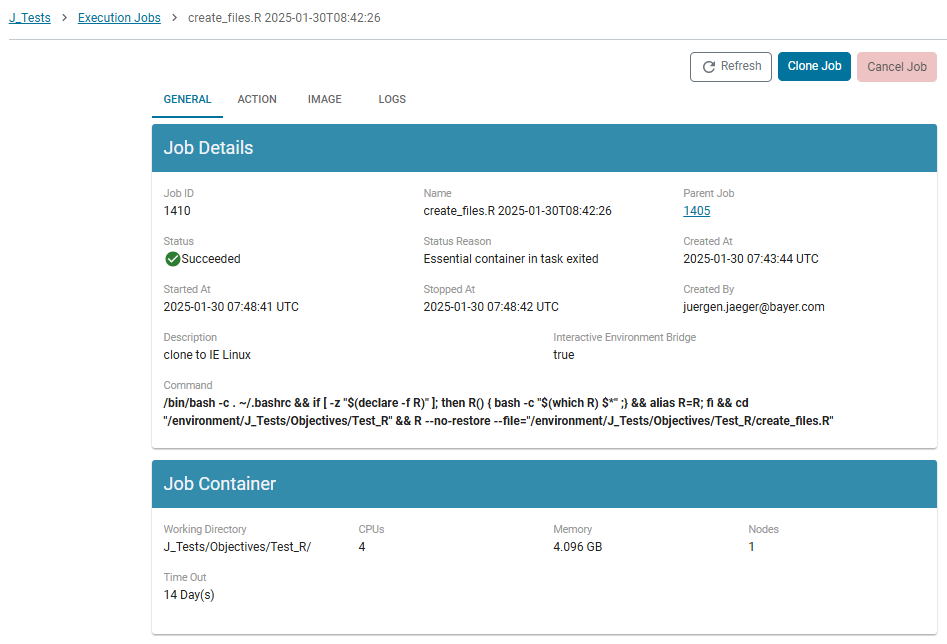Click the creator email juergen.jaeger@bayer.com
This screenshot has height=644, width=947.
pos(753,307)
